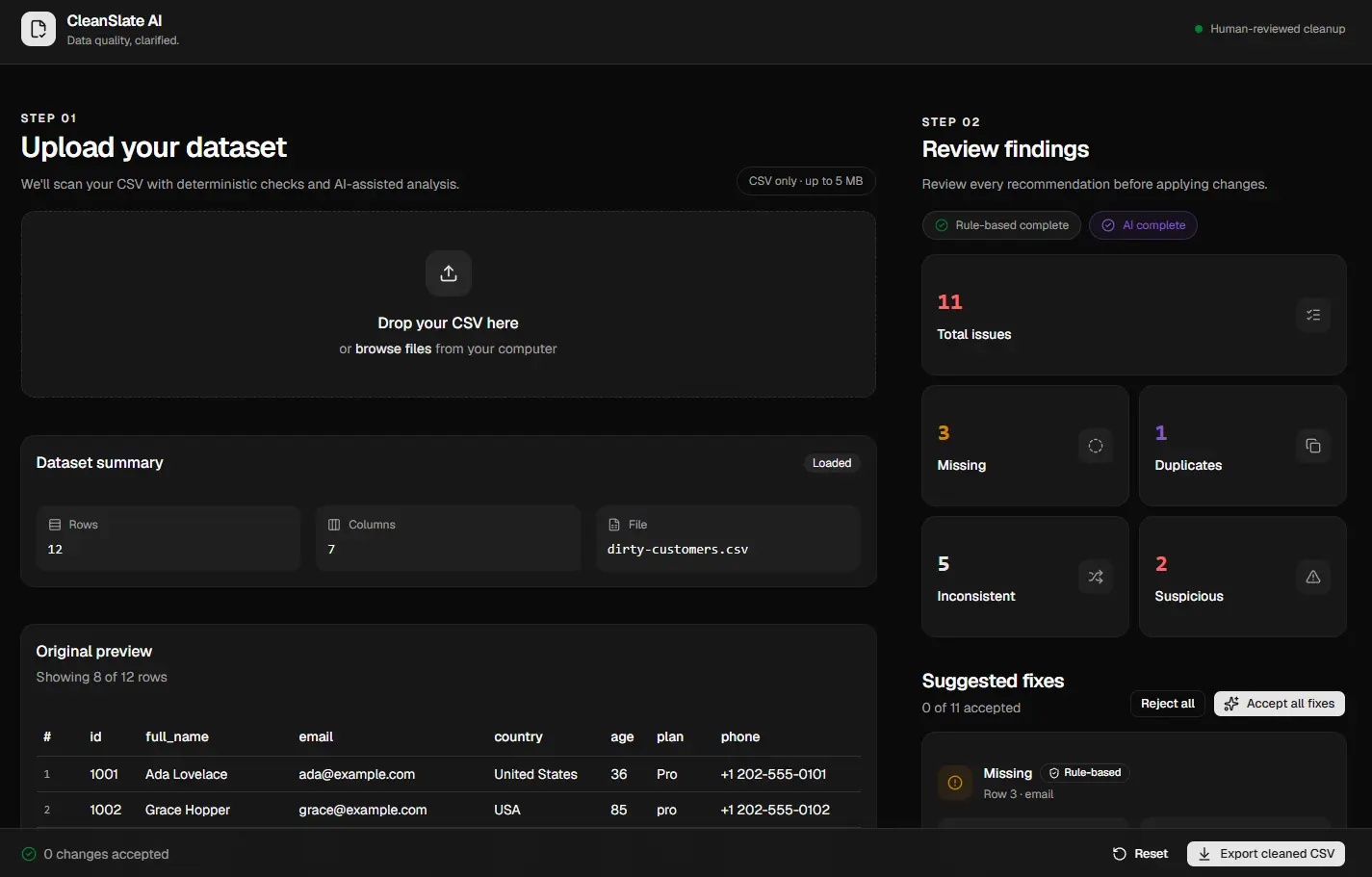Open the 2 Suspicious card
Screen dimensions: 1372x877
[x=1242, y=577]
